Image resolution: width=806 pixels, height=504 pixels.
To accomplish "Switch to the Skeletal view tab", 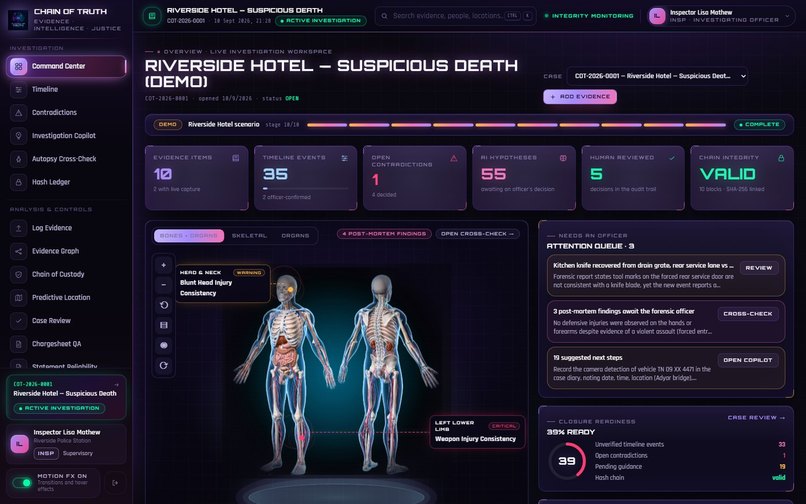I will click(x=249, y=236).
